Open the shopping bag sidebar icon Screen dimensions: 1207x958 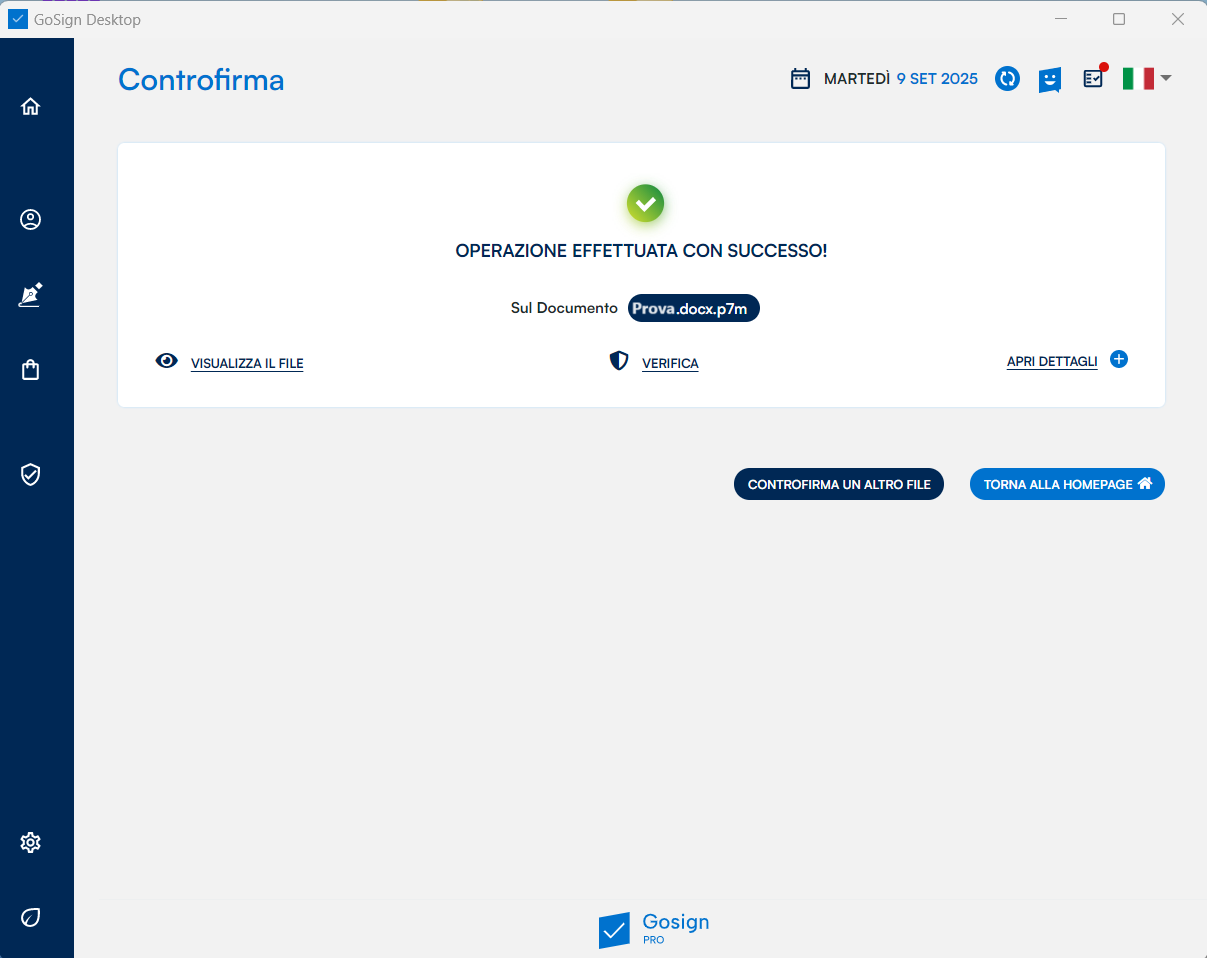coord(31,370)
